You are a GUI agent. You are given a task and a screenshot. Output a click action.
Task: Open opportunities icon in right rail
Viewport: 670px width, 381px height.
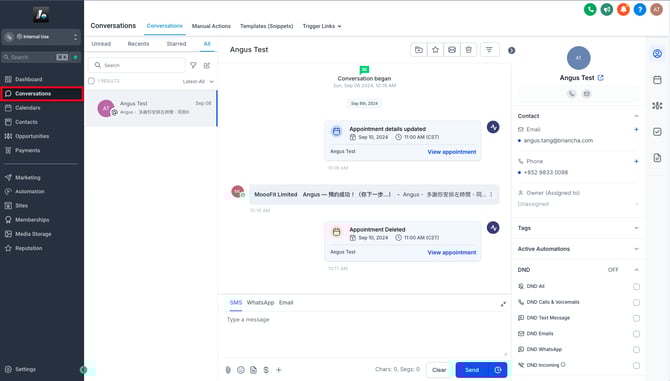[x=657, y=106]
